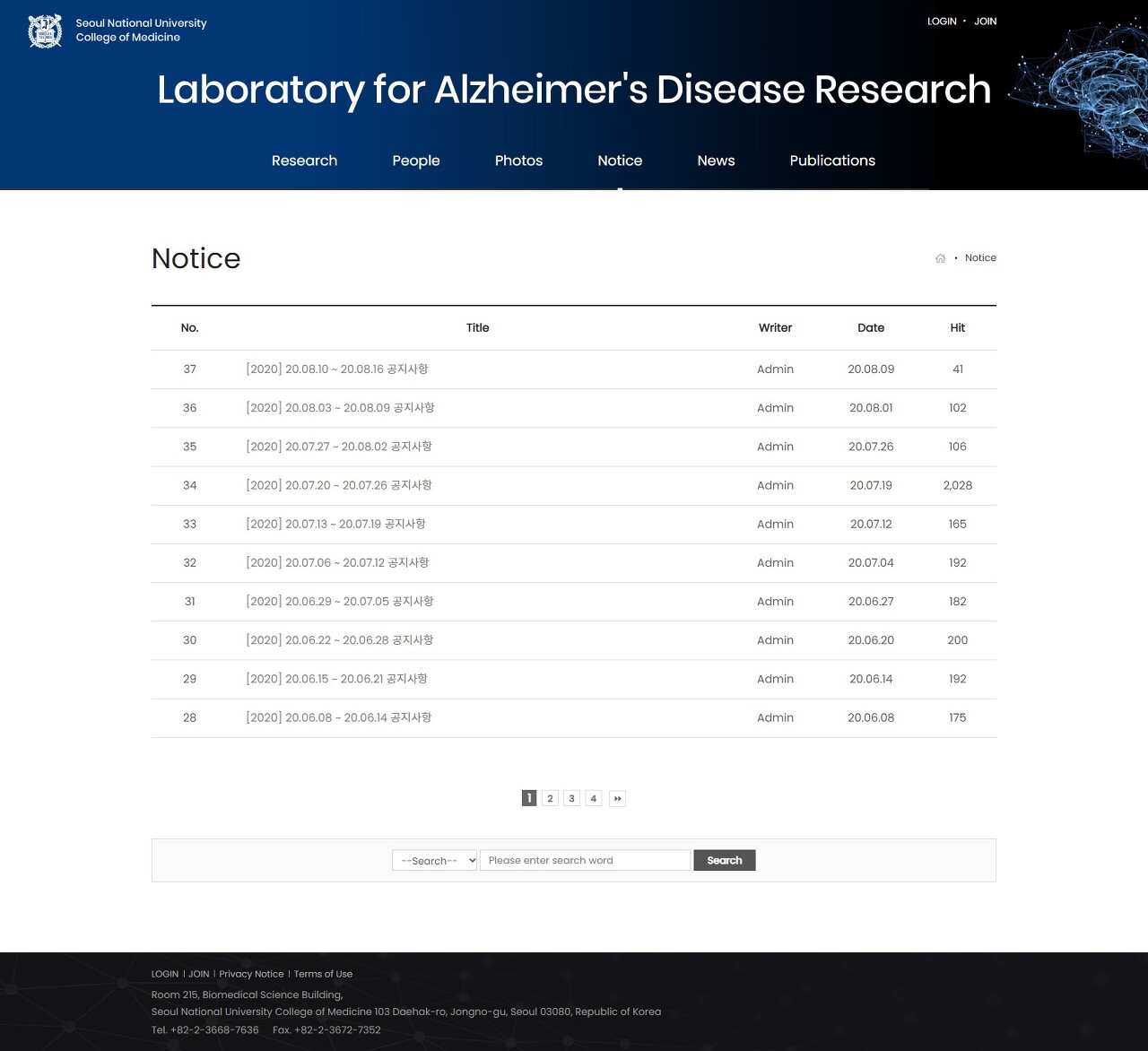1148x1051 pixels.
Task: Click the Search button
Action: click(725, 860)
